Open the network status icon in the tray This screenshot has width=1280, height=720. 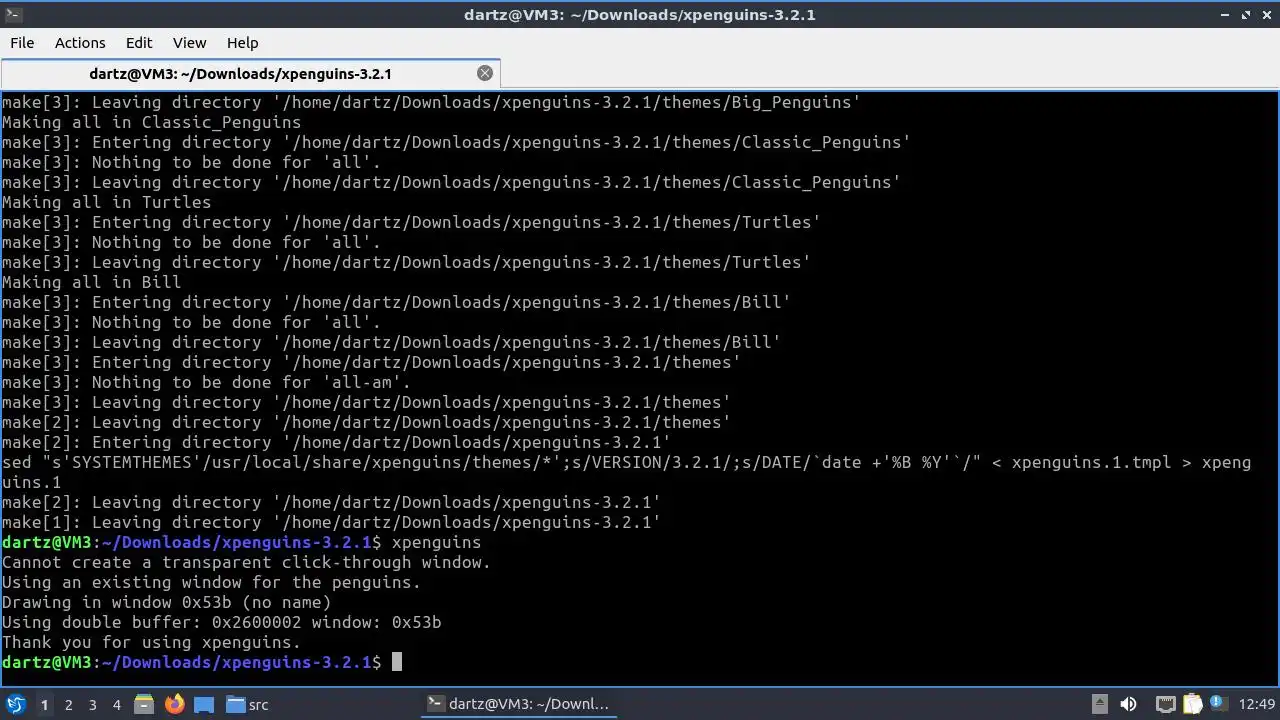tap(1165, 704)
